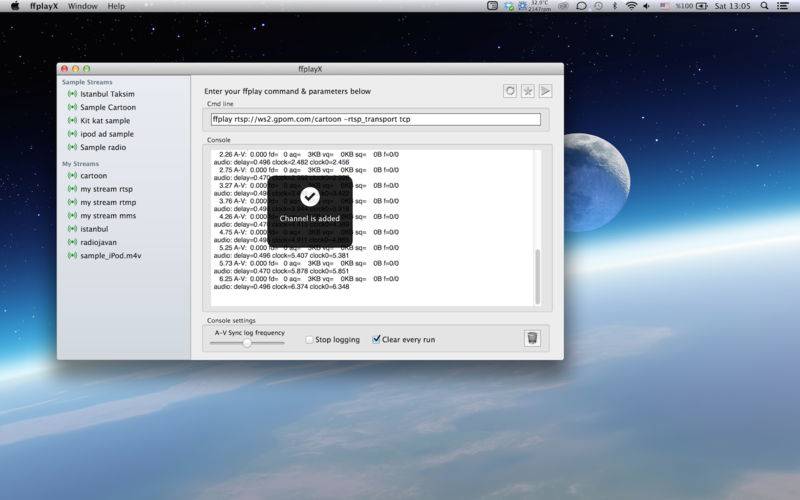
Task: Click the Cmd line input field
Action: coord(376,119)
